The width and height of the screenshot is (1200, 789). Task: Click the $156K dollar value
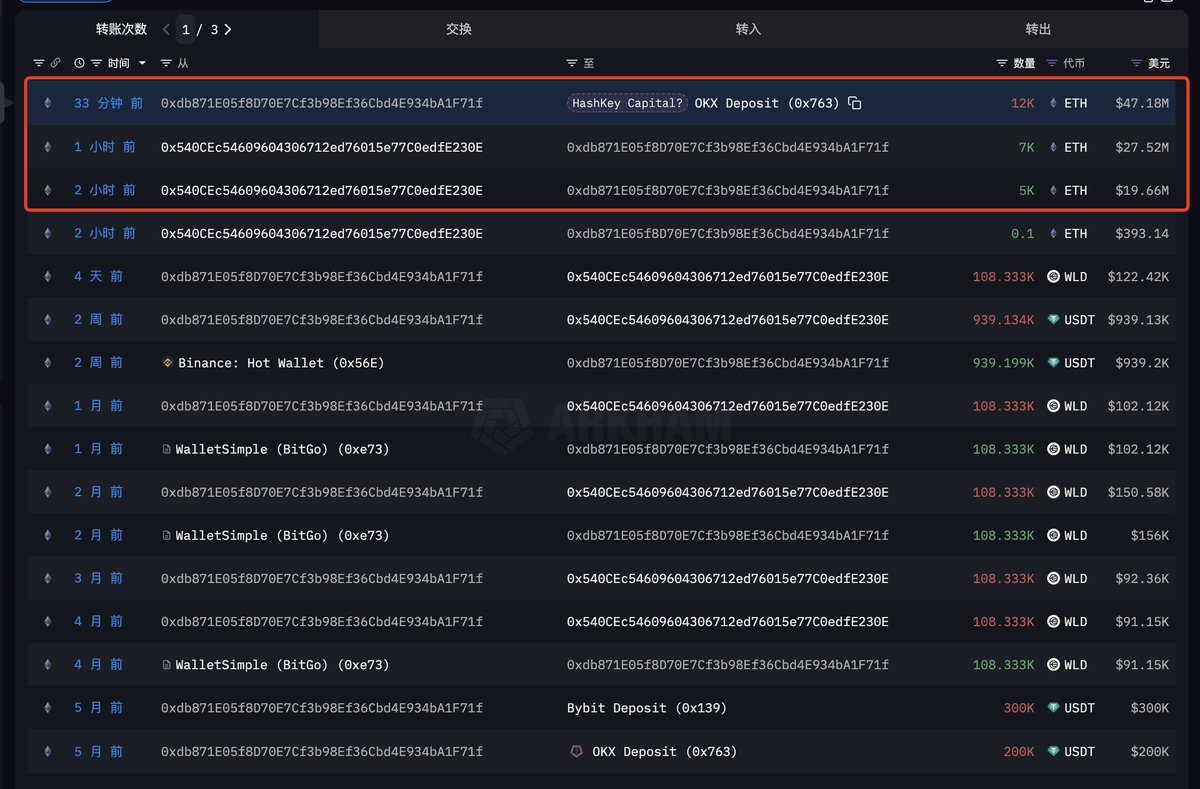click(x=1150, y=535)
